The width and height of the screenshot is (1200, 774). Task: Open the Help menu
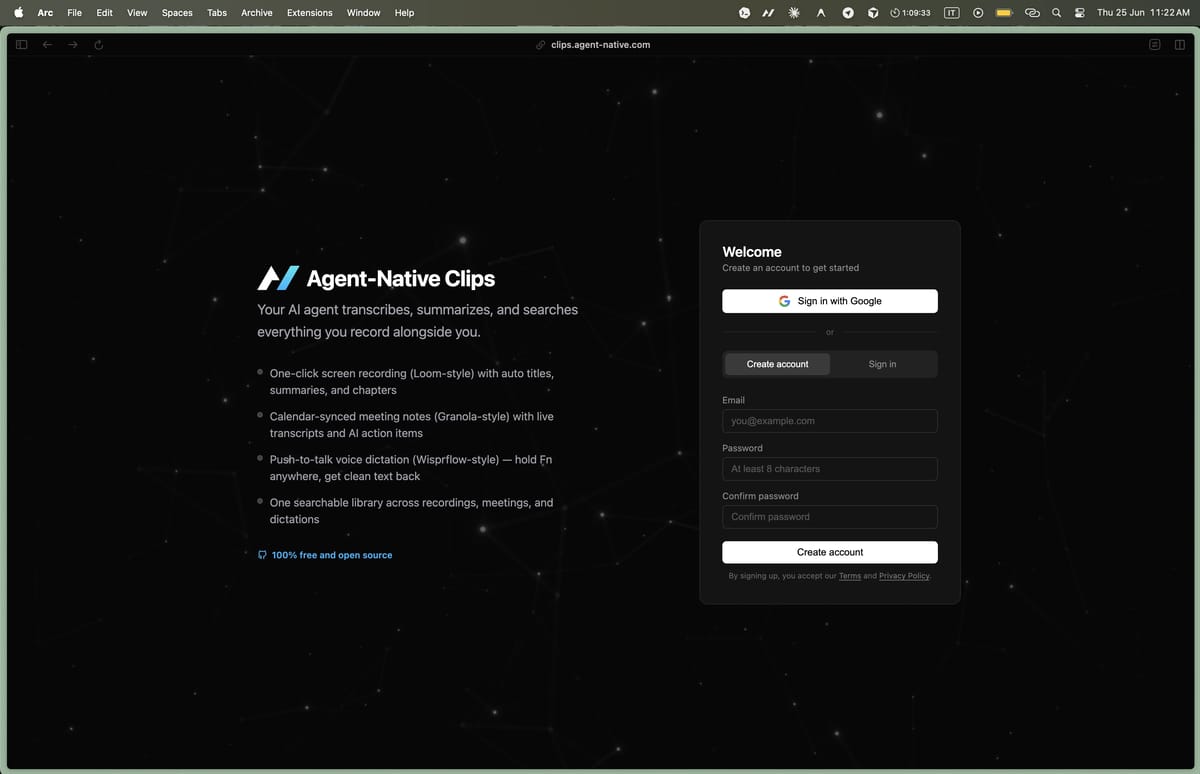(404, 12)
